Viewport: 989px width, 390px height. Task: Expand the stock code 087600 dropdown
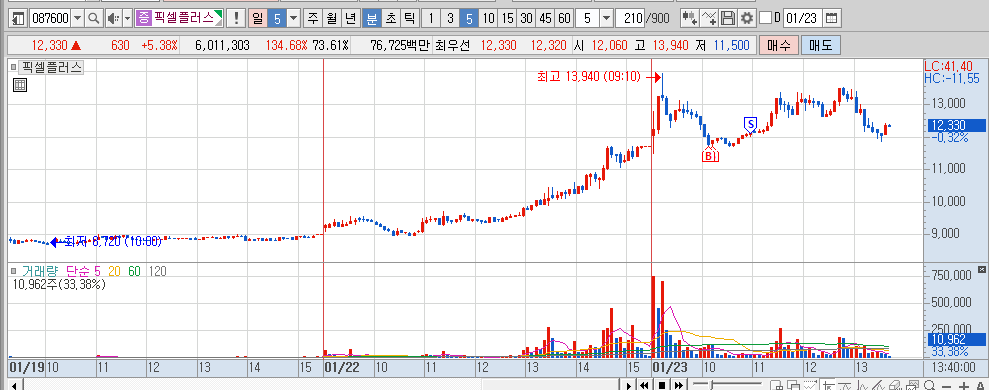pos(78,18)
